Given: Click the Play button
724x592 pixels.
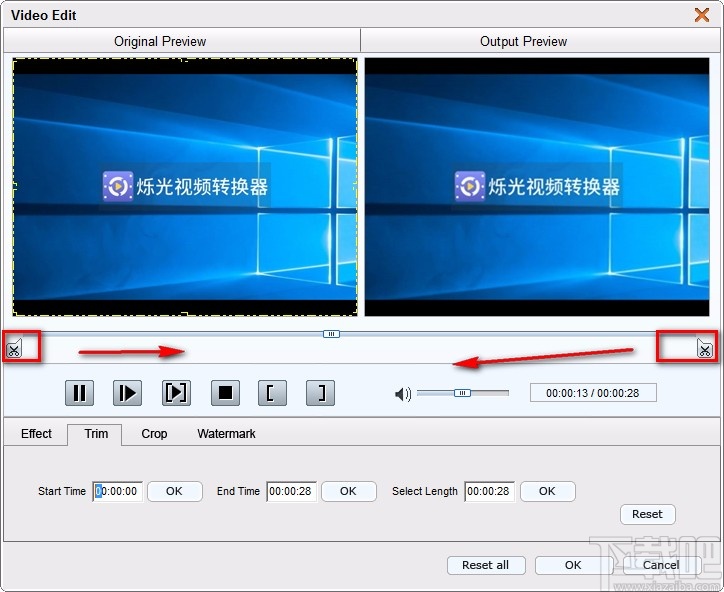Looking at the screenshot, I should tap(127, 393).
